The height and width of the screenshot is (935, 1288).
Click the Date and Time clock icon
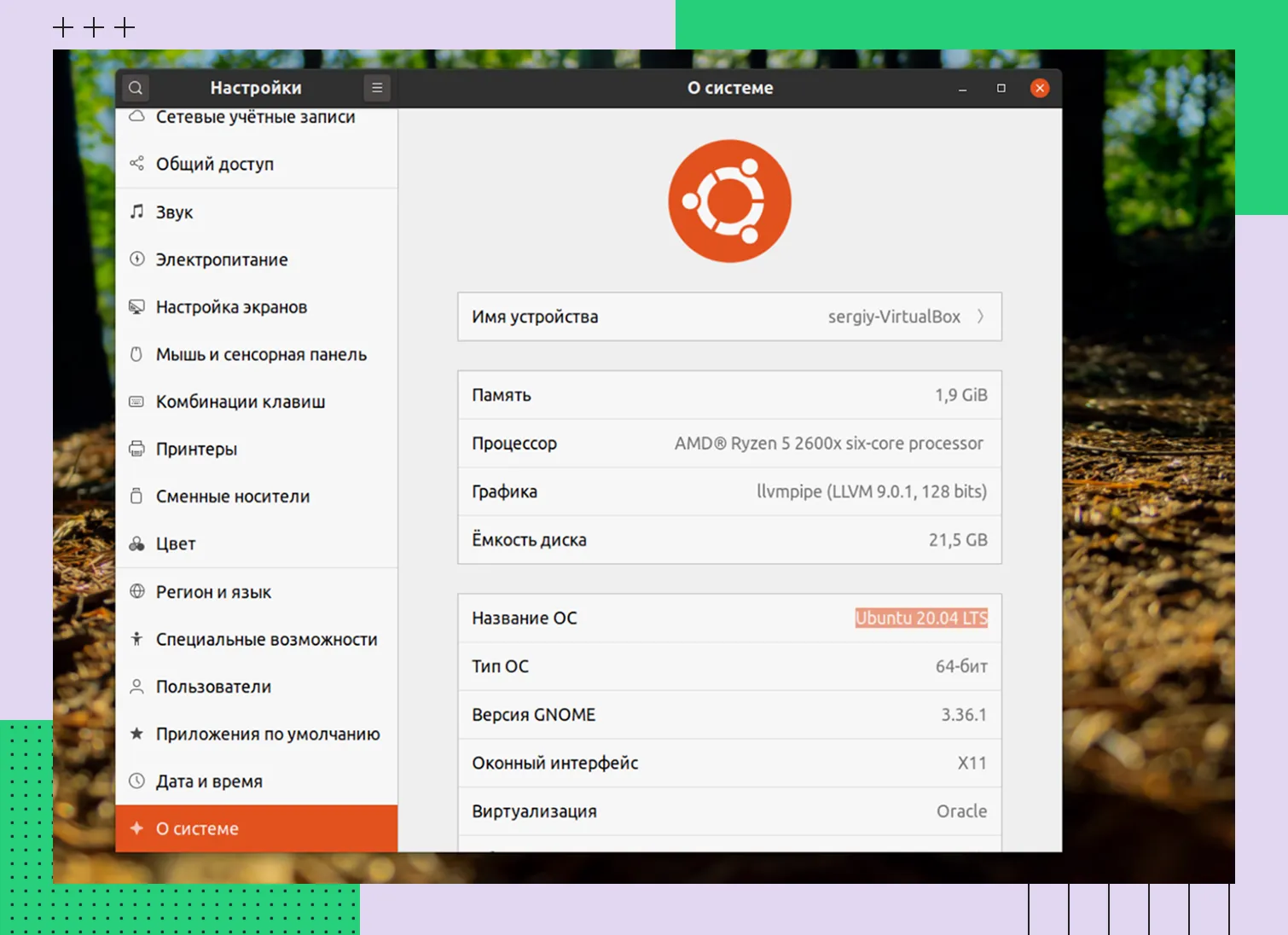(136, 781)
